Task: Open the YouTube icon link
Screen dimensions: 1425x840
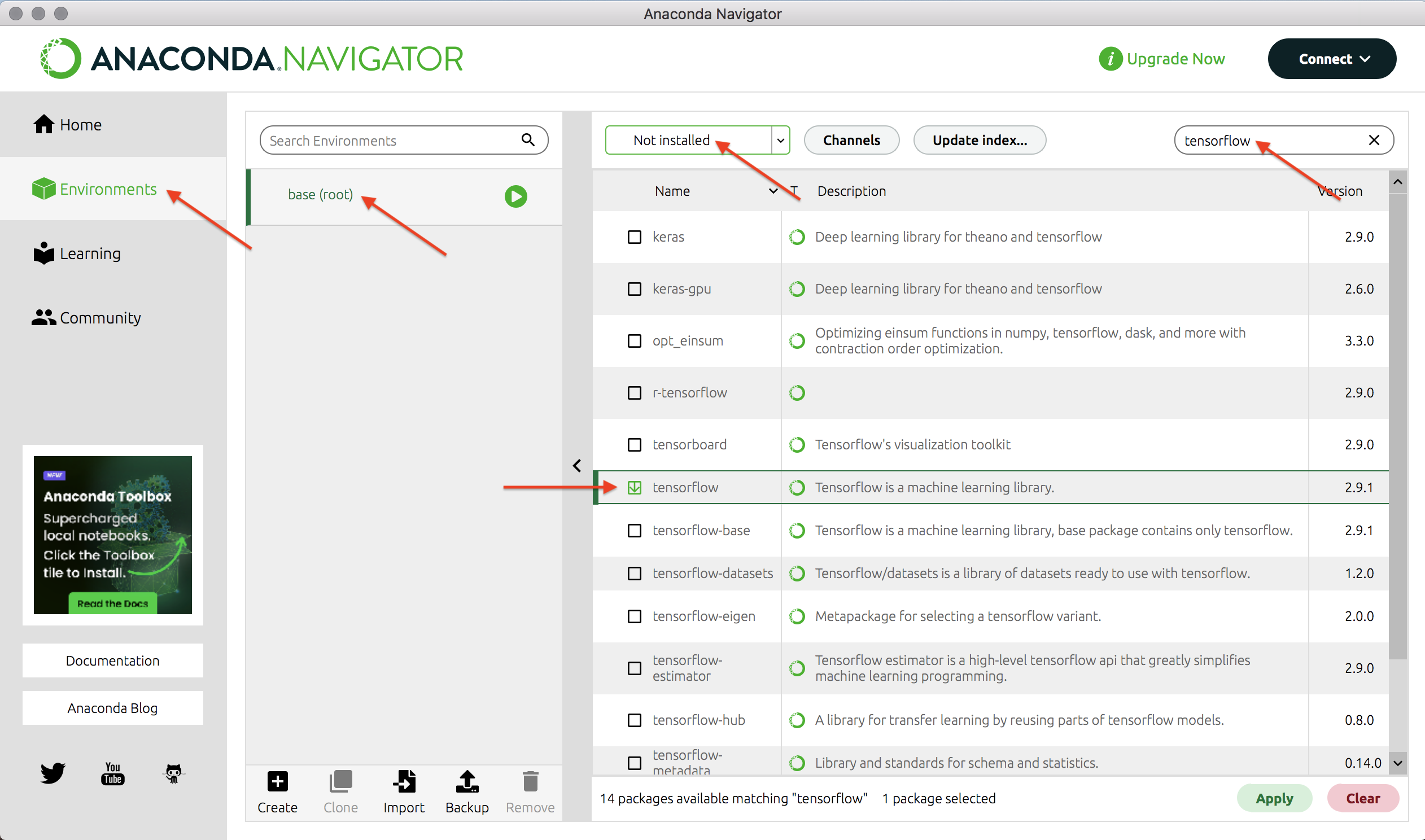Action: (x=112, y=773)
